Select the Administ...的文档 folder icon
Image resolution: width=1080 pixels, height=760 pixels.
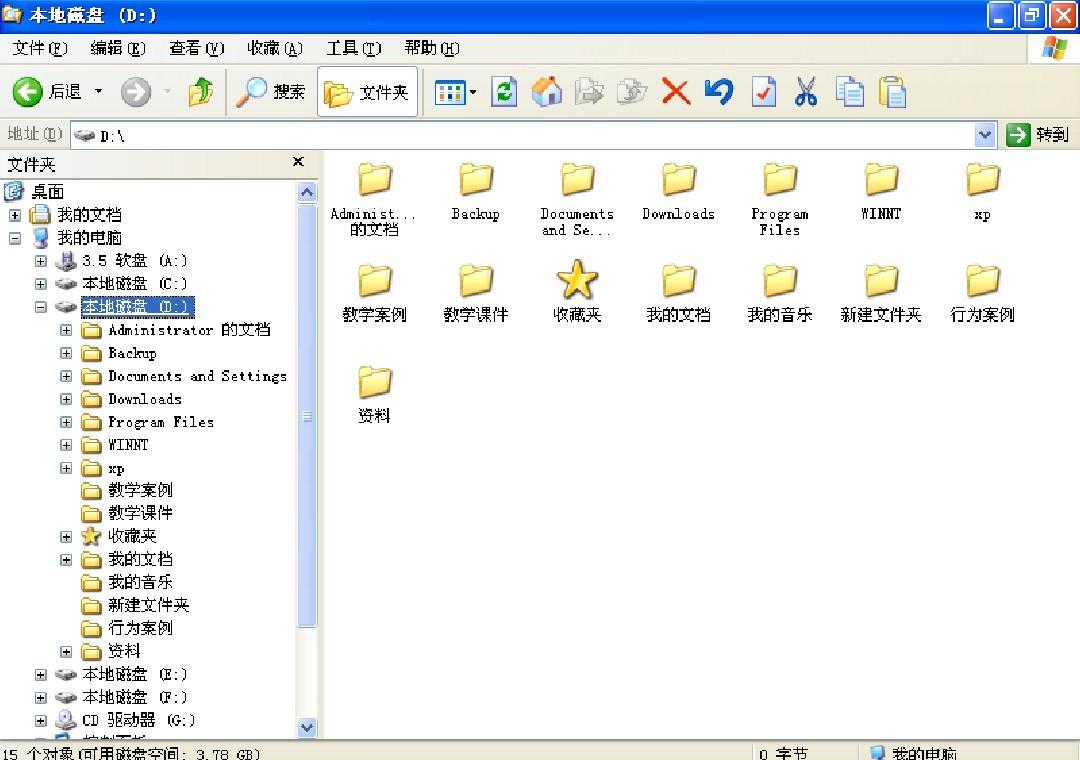click(375, 181)
